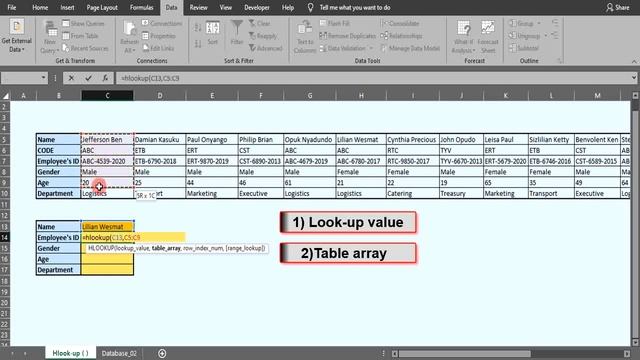Collapse the ribbon
The image size is (640, 360).
point(634,61)
